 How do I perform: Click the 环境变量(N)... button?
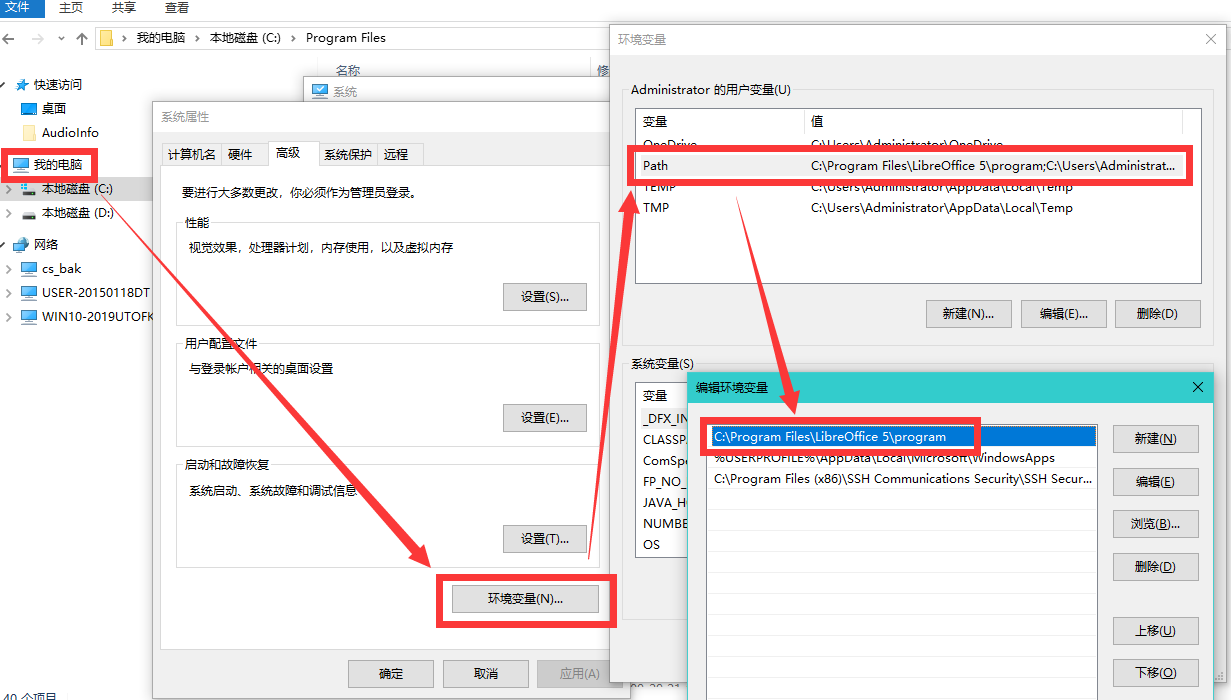coord(525,599)
